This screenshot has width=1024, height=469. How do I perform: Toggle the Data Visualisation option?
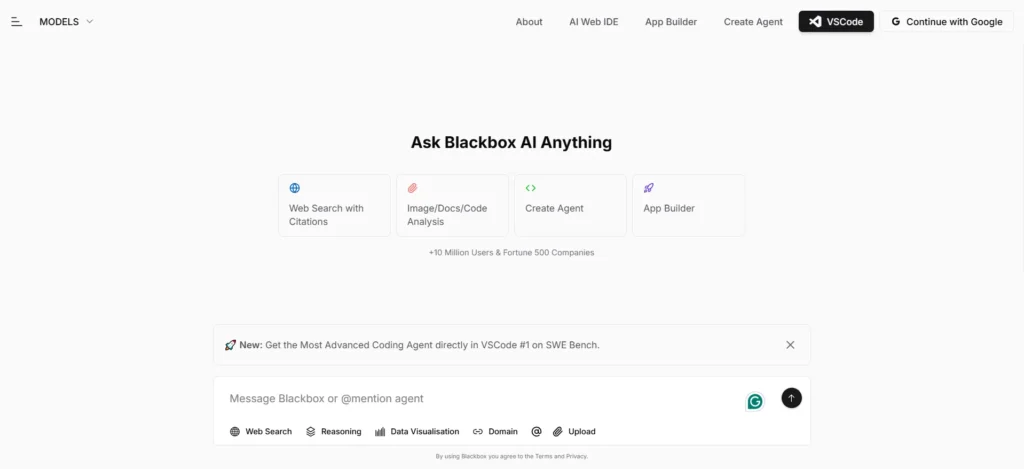coord(417,432)
